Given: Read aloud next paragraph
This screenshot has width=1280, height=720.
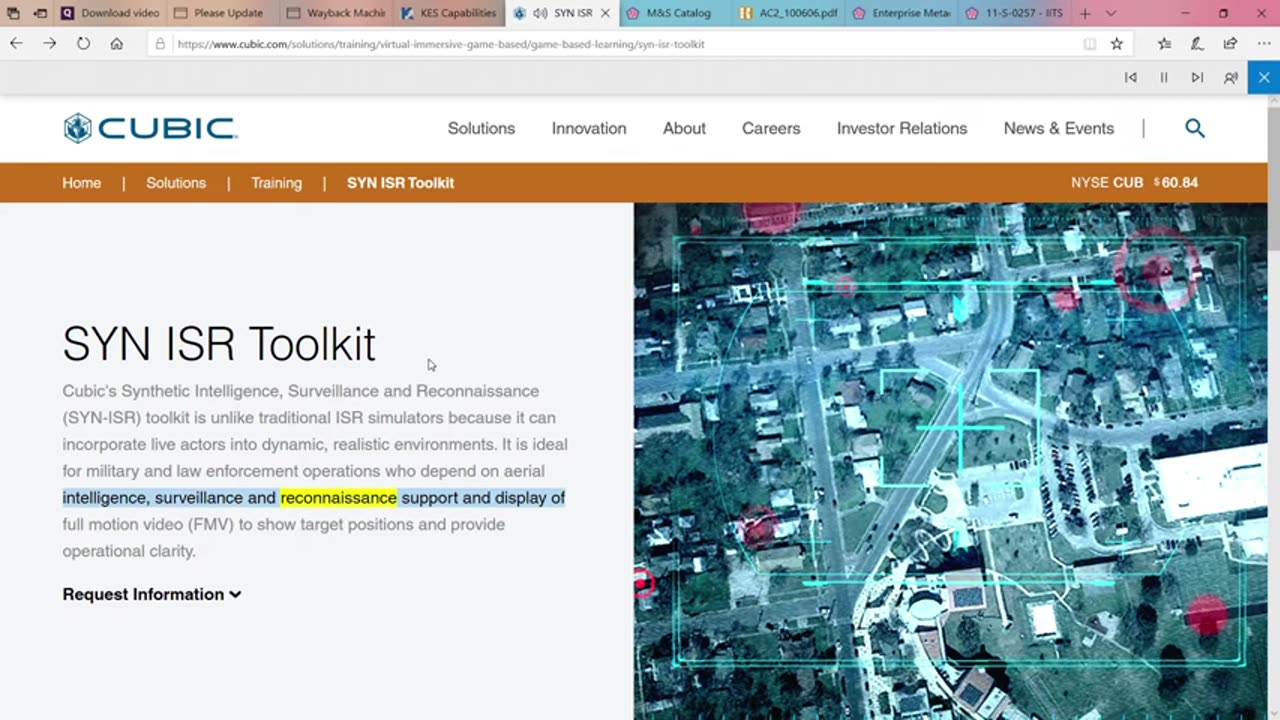Looking at the screenshot, I should (1197, 77).
